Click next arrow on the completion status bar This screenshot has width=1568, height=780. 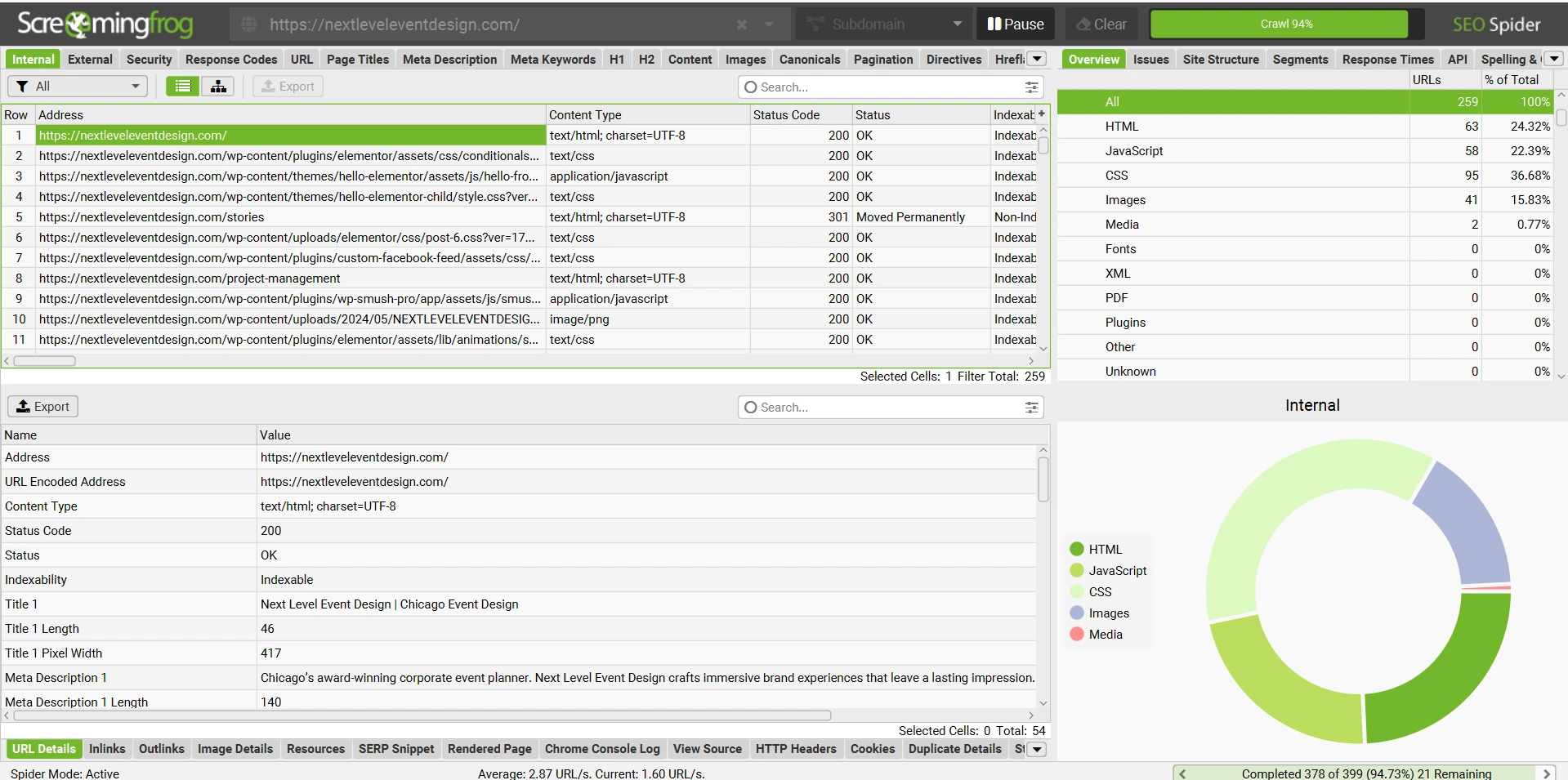pyautogui.click(x=1546, y=773)
